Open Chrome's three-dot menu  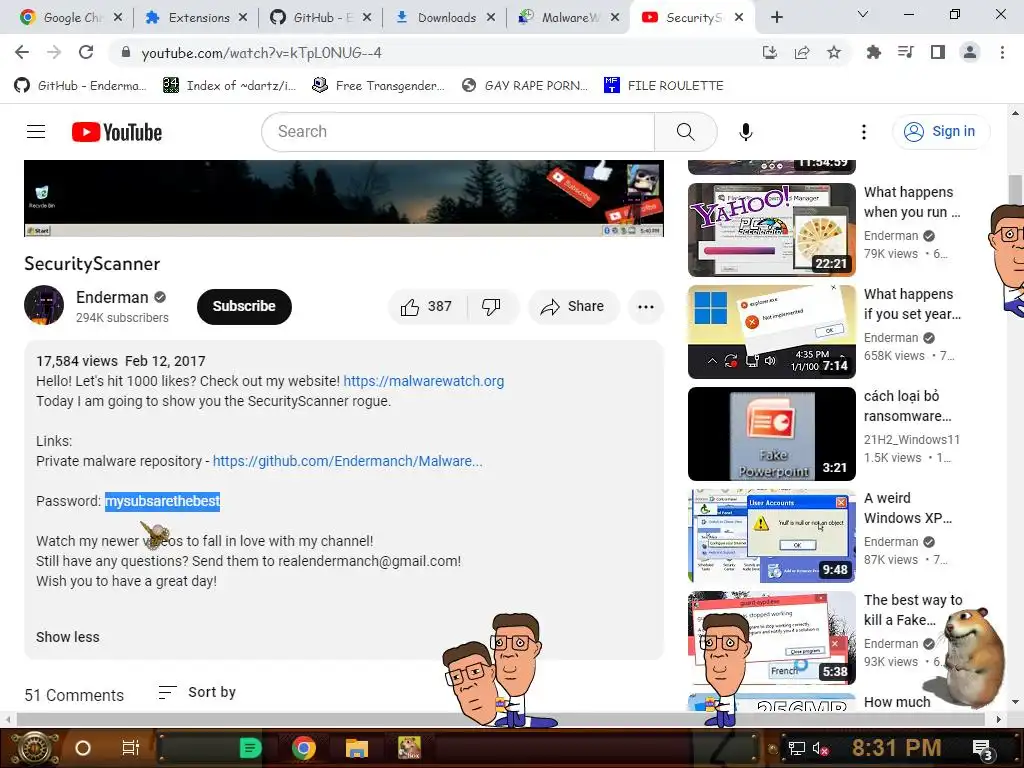click(1002, 52)
